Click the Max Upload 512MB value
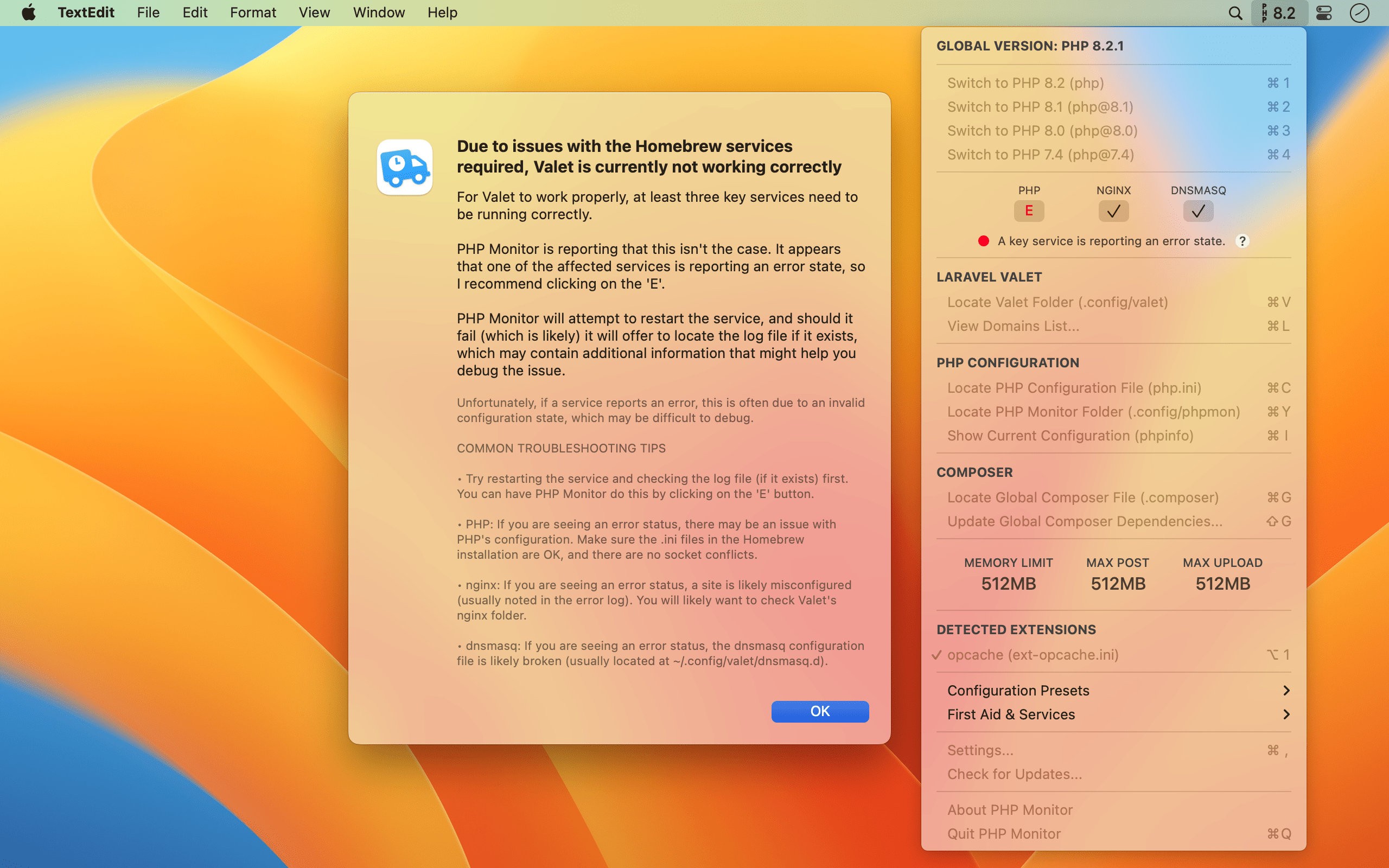The image size is (1389, 868). click(1222, 584)
